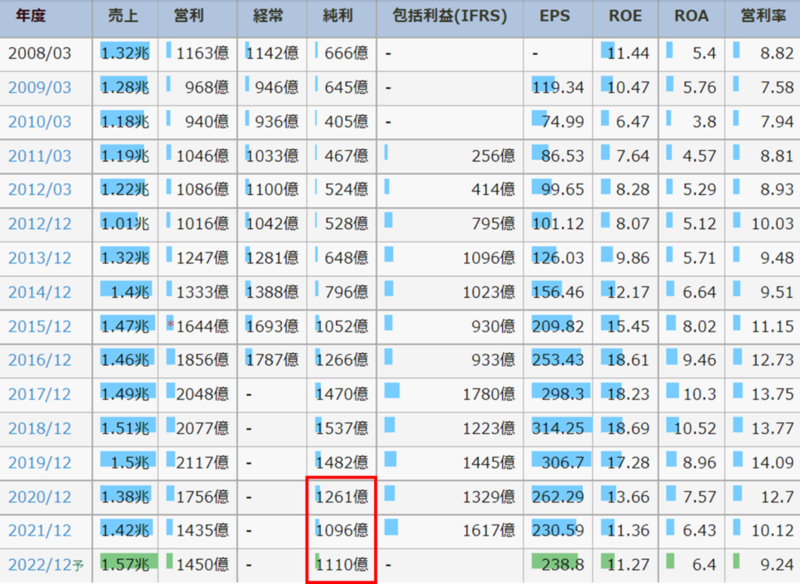Open the 2011/03 fiscal year link
800x584 pixels.
tap(40, 156)
